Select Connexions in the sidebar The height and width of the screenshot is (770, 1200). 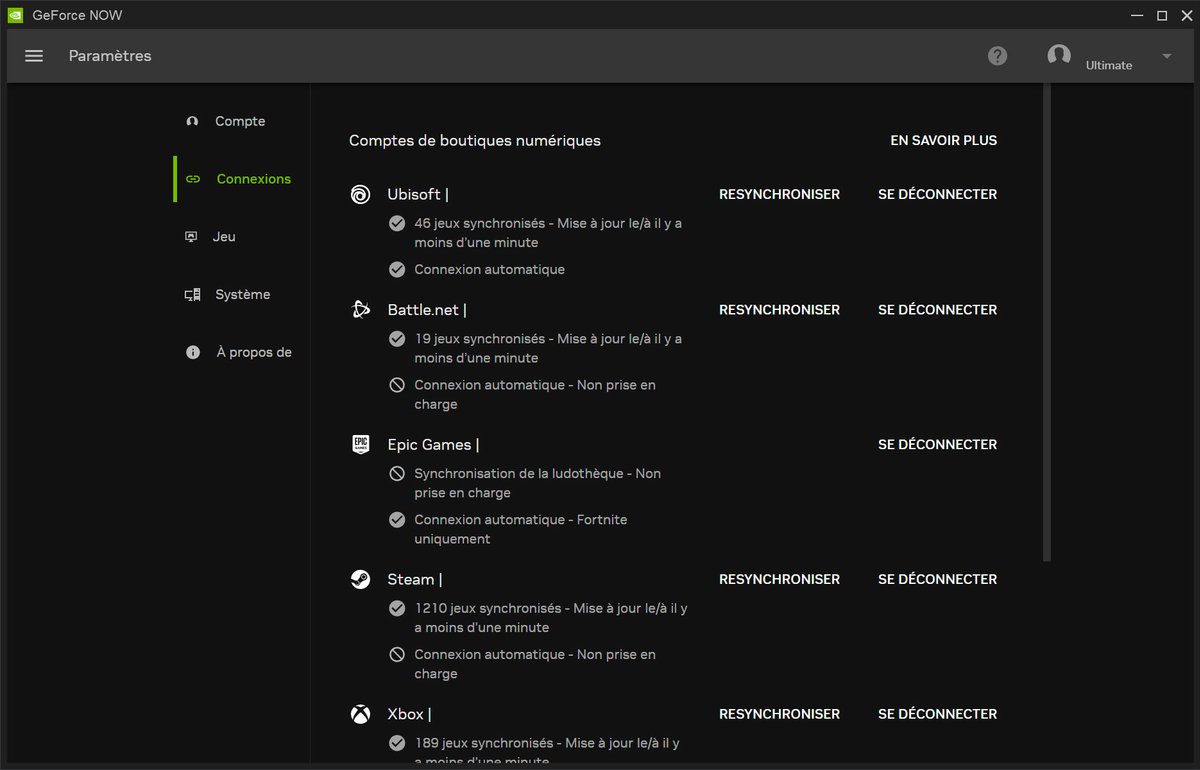point(253,178)
